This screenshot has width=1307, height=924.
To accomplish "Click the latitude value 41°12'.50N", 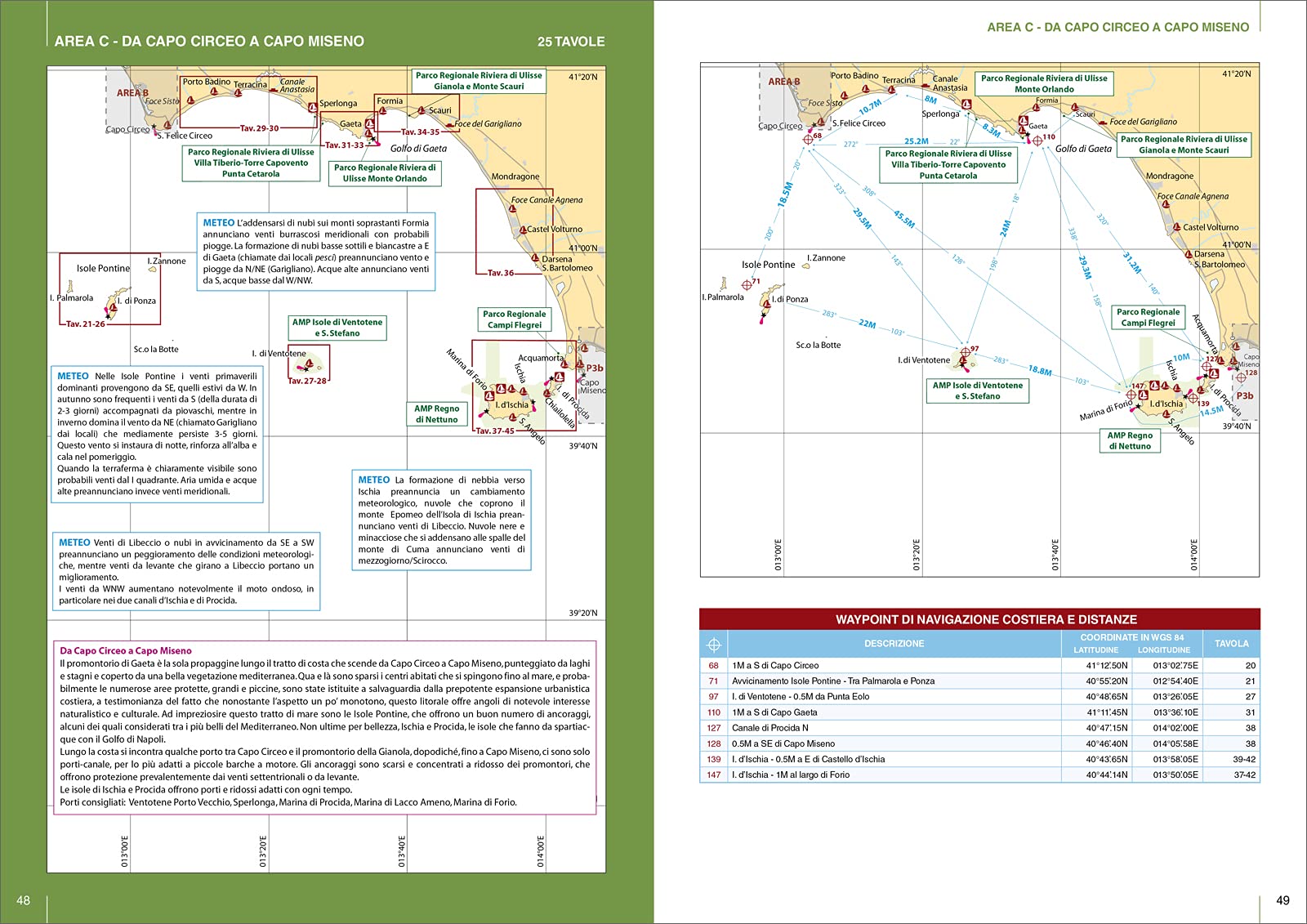I will point(1107,666).
